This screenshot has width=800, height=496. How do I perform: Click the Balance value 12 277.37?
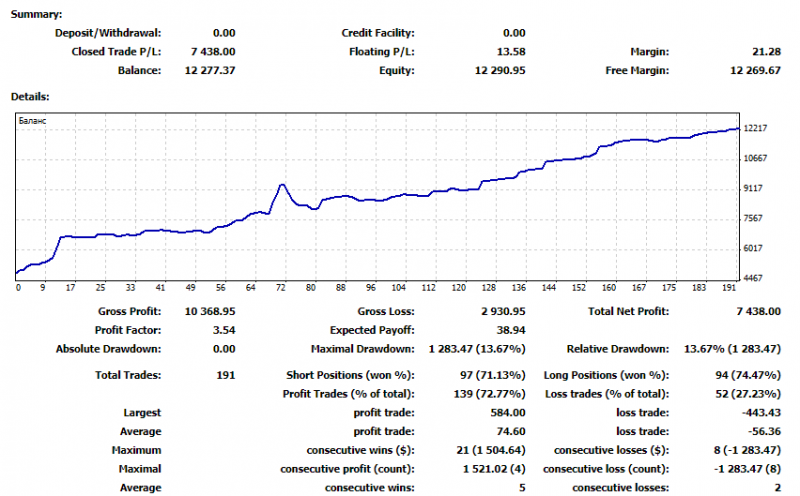pyautogui.click(x=210, y=70)
